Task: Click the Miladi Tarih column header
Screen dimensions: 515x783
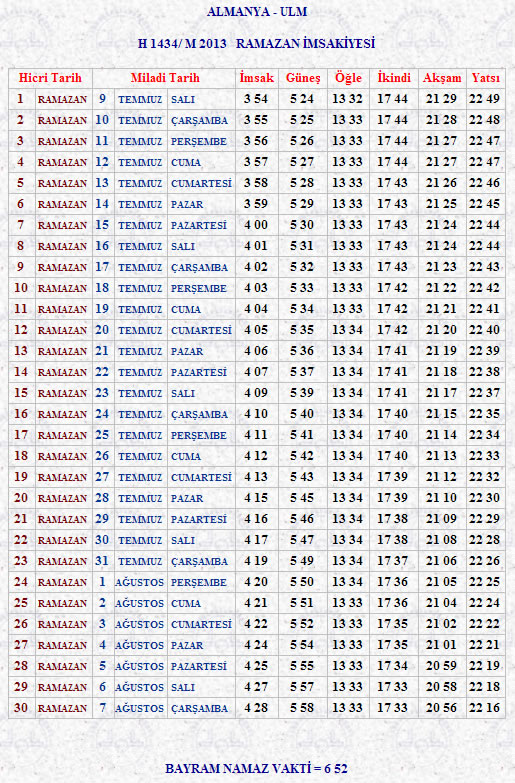Action: [x=165, y=78]
